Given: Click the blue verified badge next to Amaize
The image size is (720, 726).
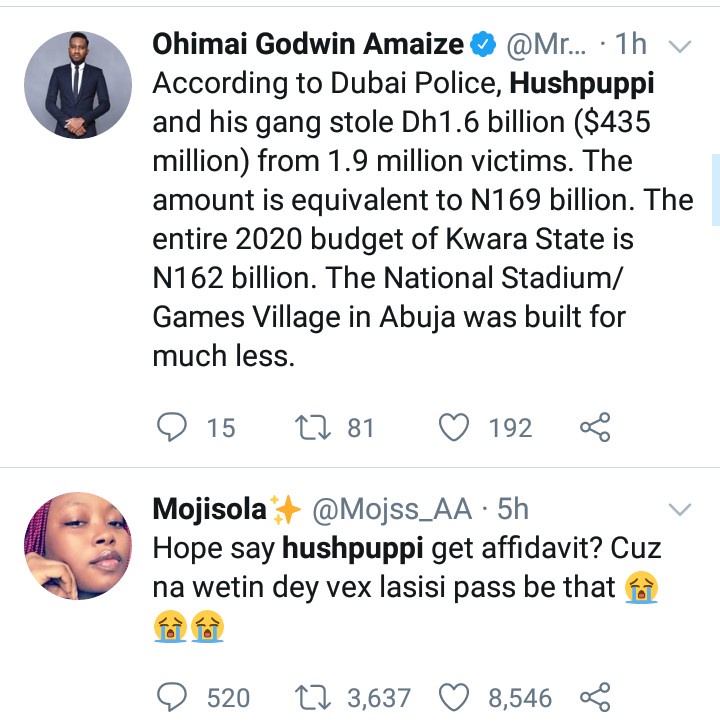Looking at the screenshot, I should point(483,46).
